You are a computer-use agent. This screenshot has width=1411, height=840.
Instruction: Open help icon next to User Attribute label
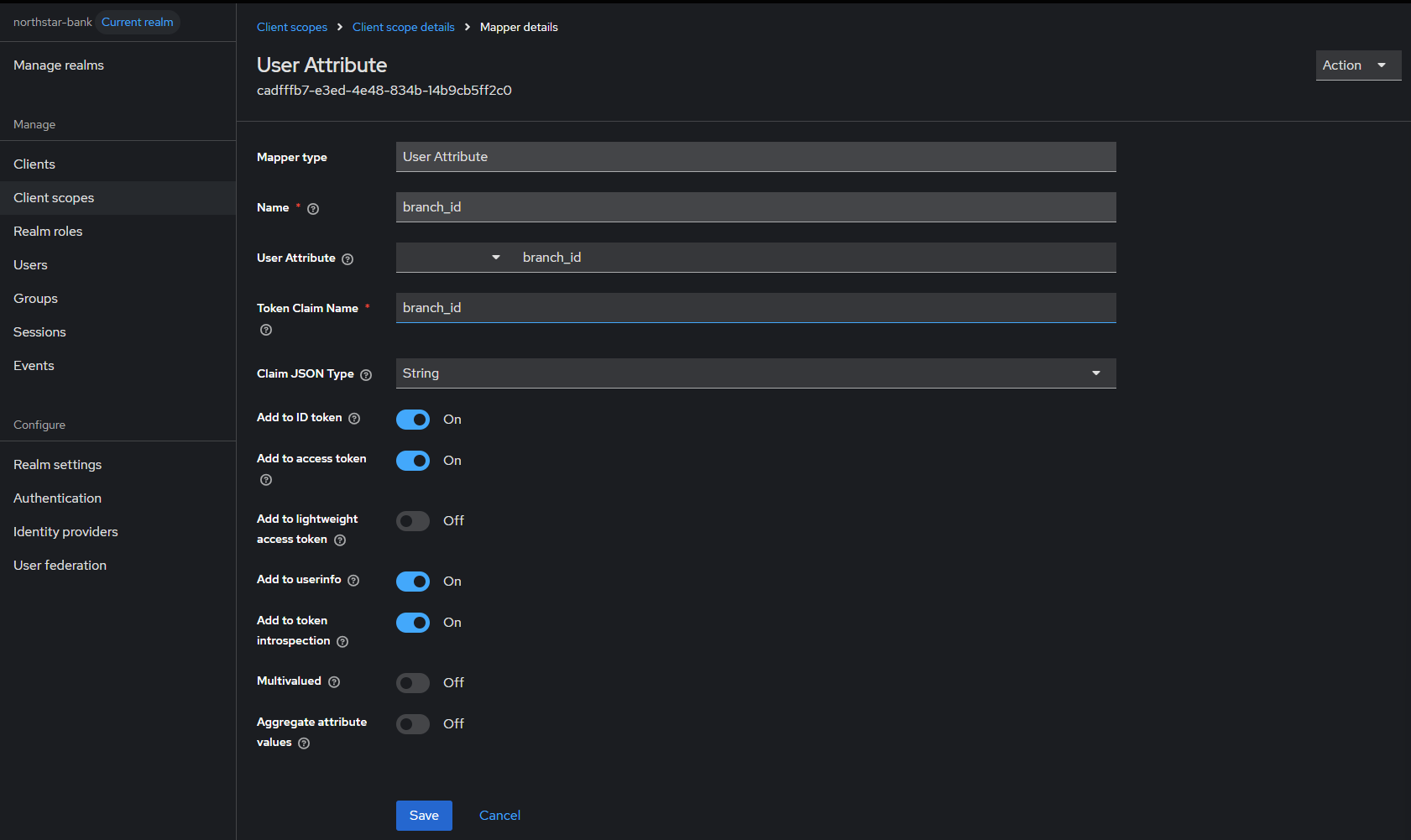[x=348, y=259]
